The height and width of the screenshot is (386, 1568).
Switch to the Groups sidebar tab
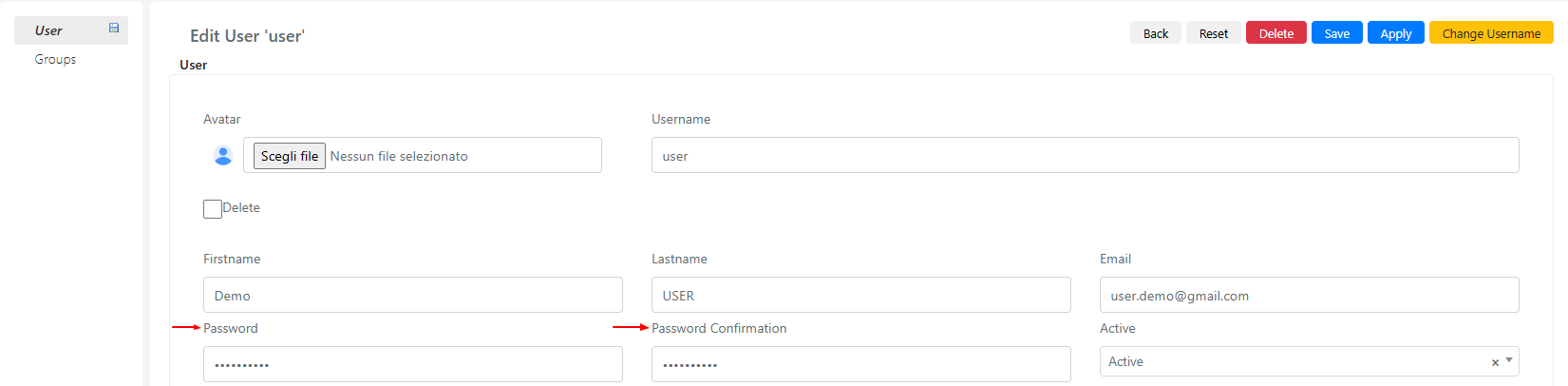pos(55,59)
